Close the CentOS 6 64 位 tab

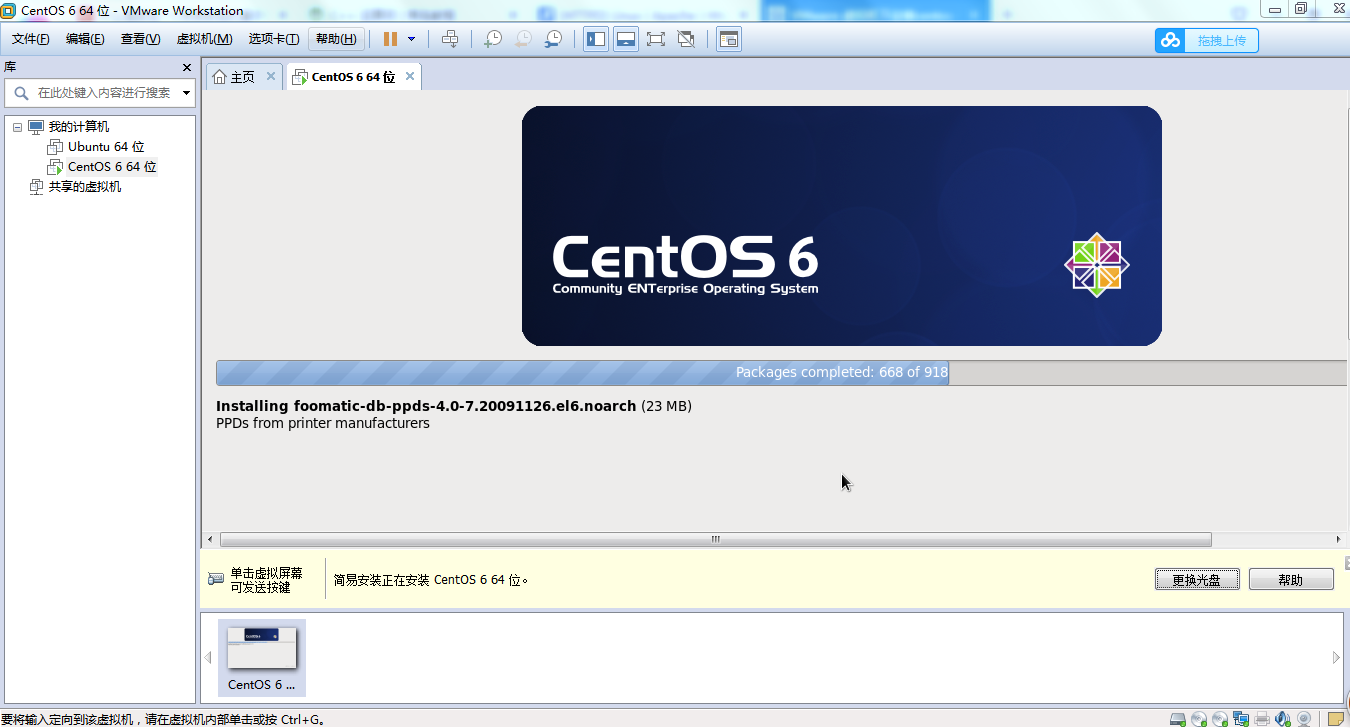pyautogui.click(x=410, y=76)
